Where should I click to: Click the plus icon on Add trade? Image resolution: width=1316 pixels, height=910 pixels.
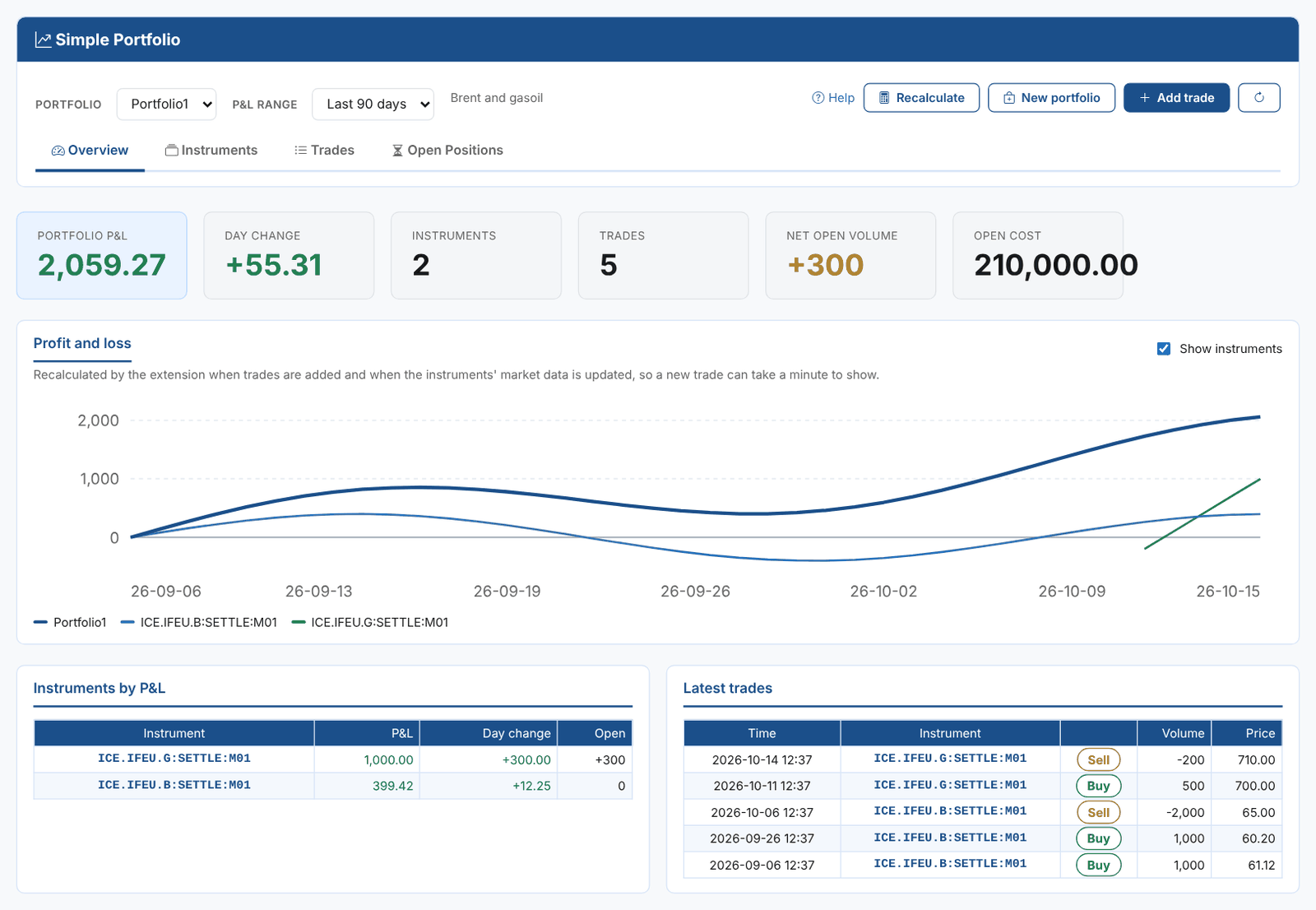(1144, 98)
